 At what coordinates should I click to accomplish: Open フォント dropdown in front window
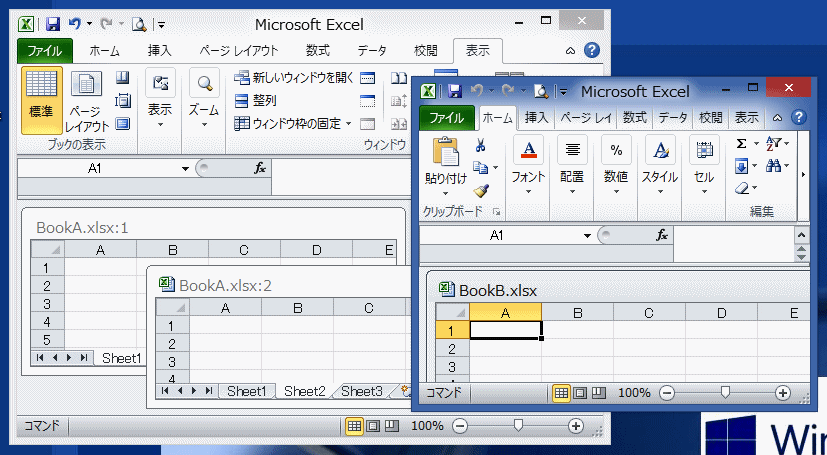tap(528, 166)
